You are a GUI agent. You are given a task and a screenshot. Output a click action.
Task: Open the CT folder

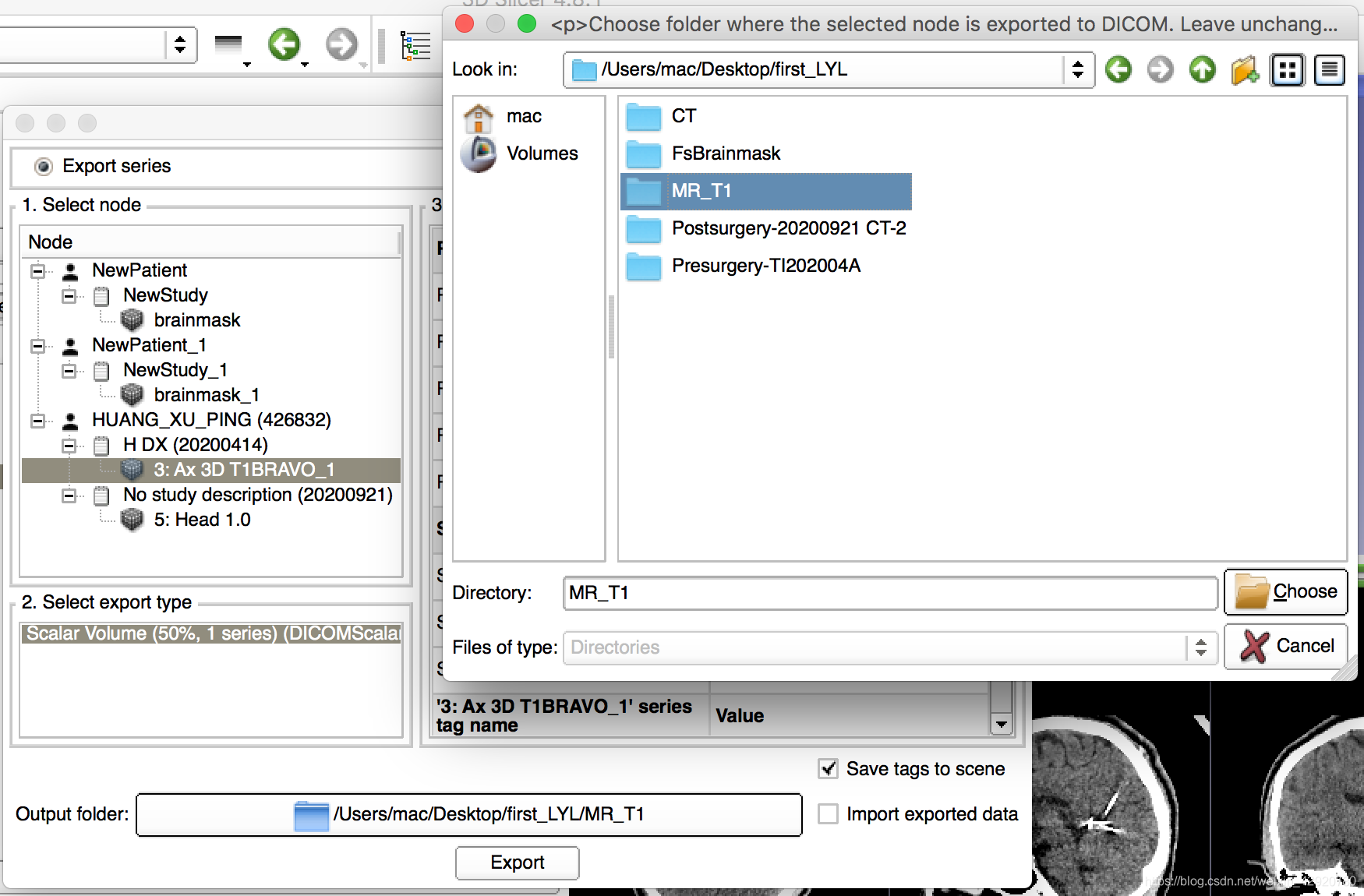click(x=662, y=116)
